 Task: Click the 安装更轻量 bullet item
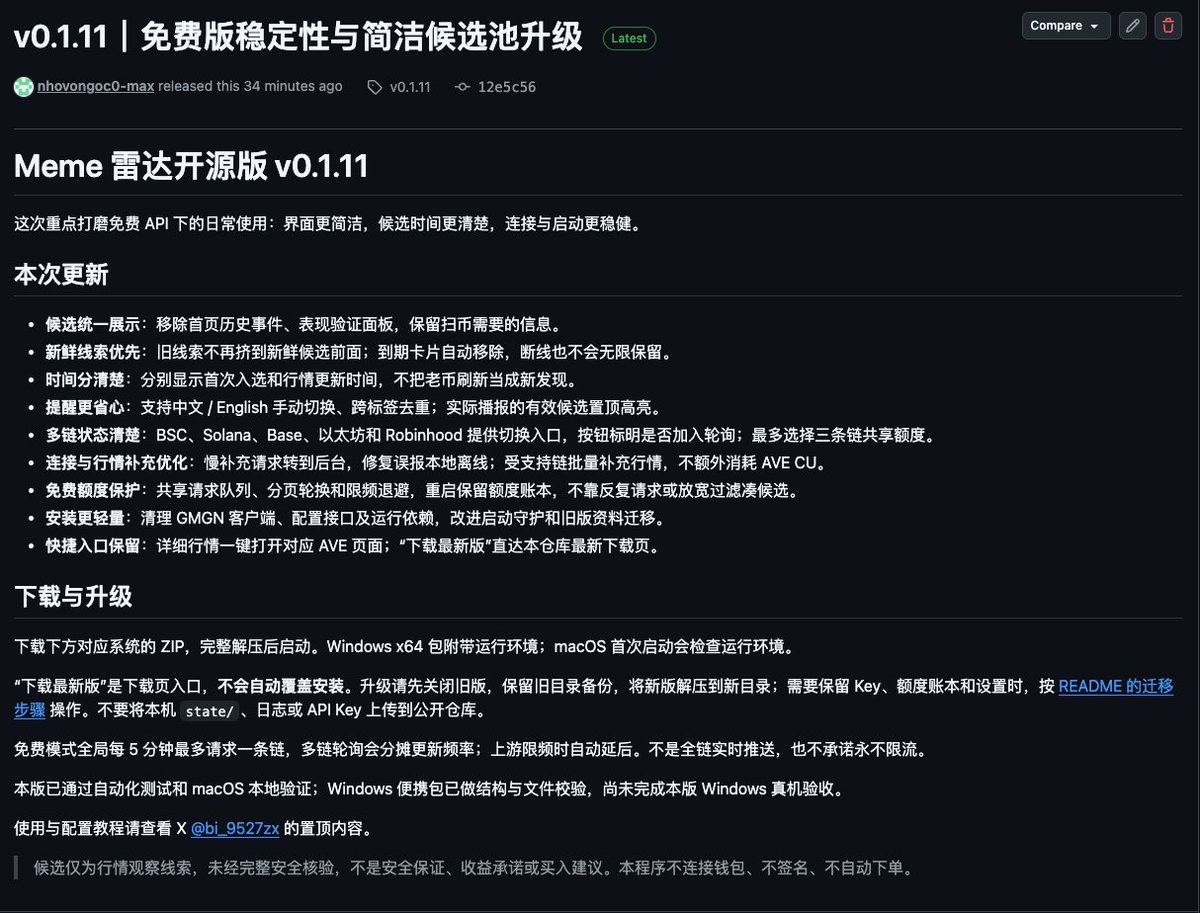(355, 518)
